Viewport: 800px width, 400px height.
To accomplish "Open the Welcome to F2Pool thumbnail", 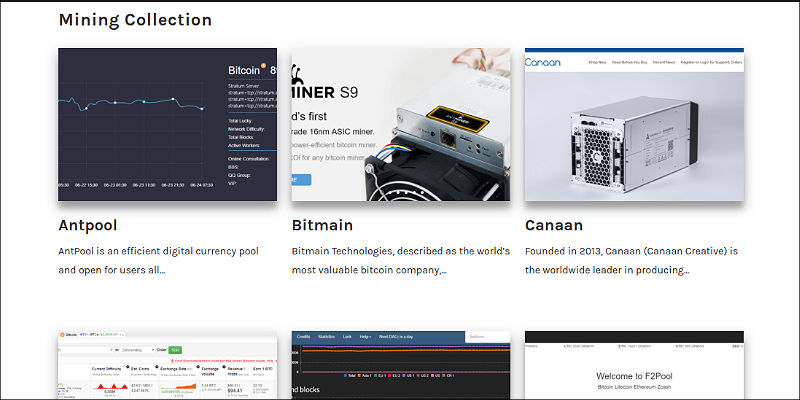I will pyautogui.click(x=634, y=365).
